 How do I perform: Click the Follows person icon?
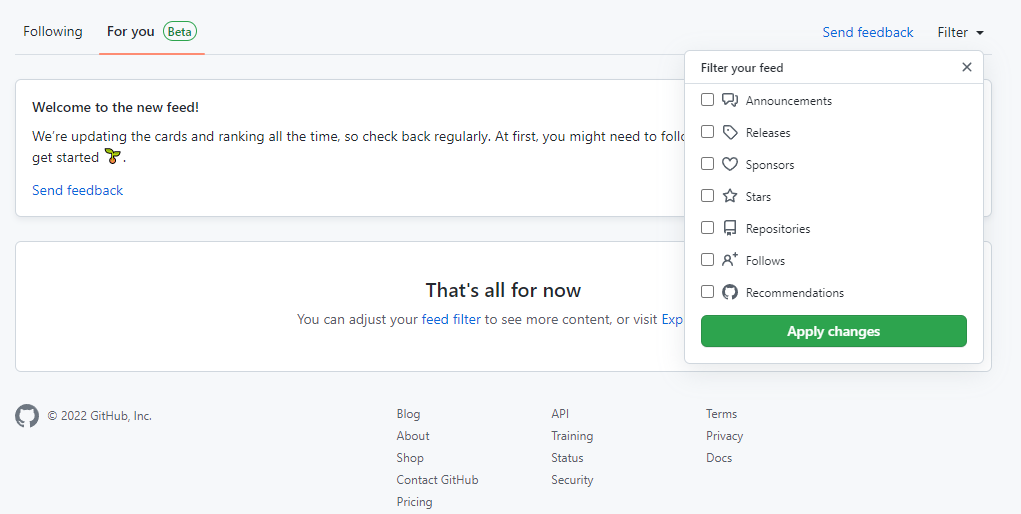730,260
